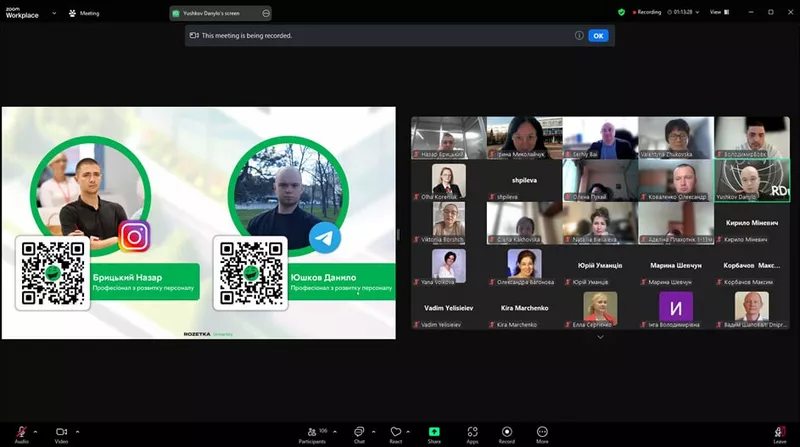Select Valentyna Zhukovska video tile
Viewport: 800px width, 447px height.
[x=676, y=138]
